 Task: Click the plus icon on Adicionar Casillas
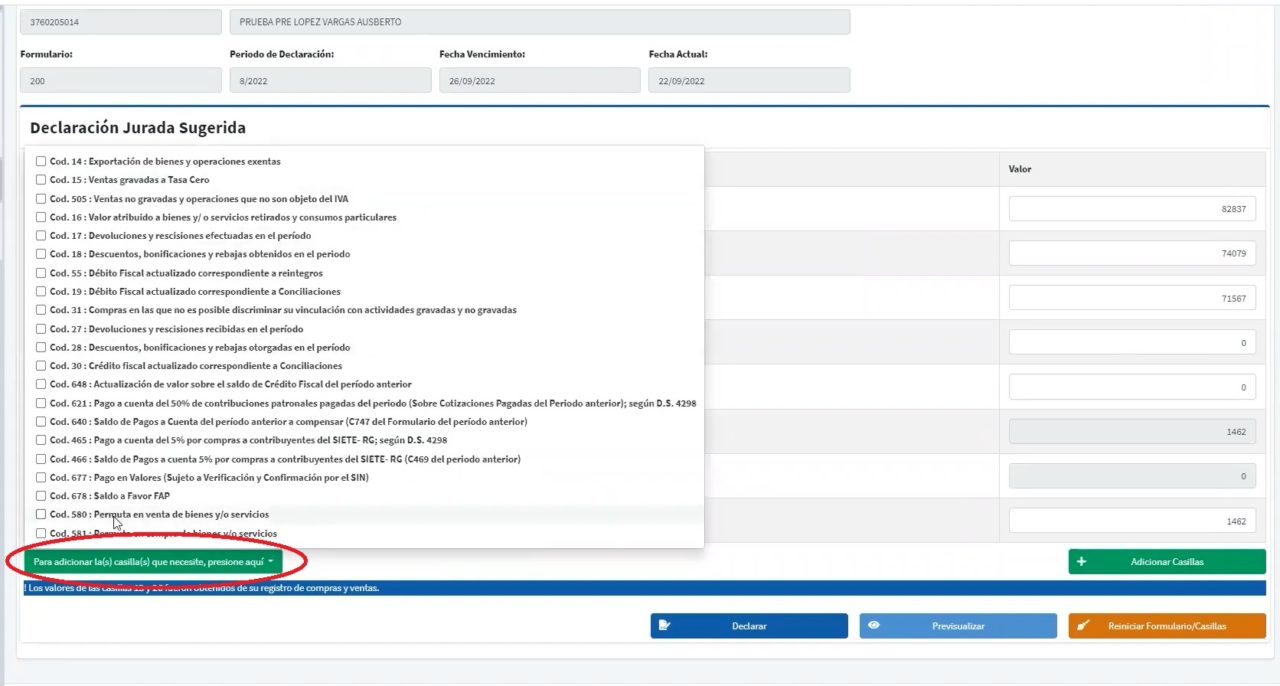pos(1081,562)
